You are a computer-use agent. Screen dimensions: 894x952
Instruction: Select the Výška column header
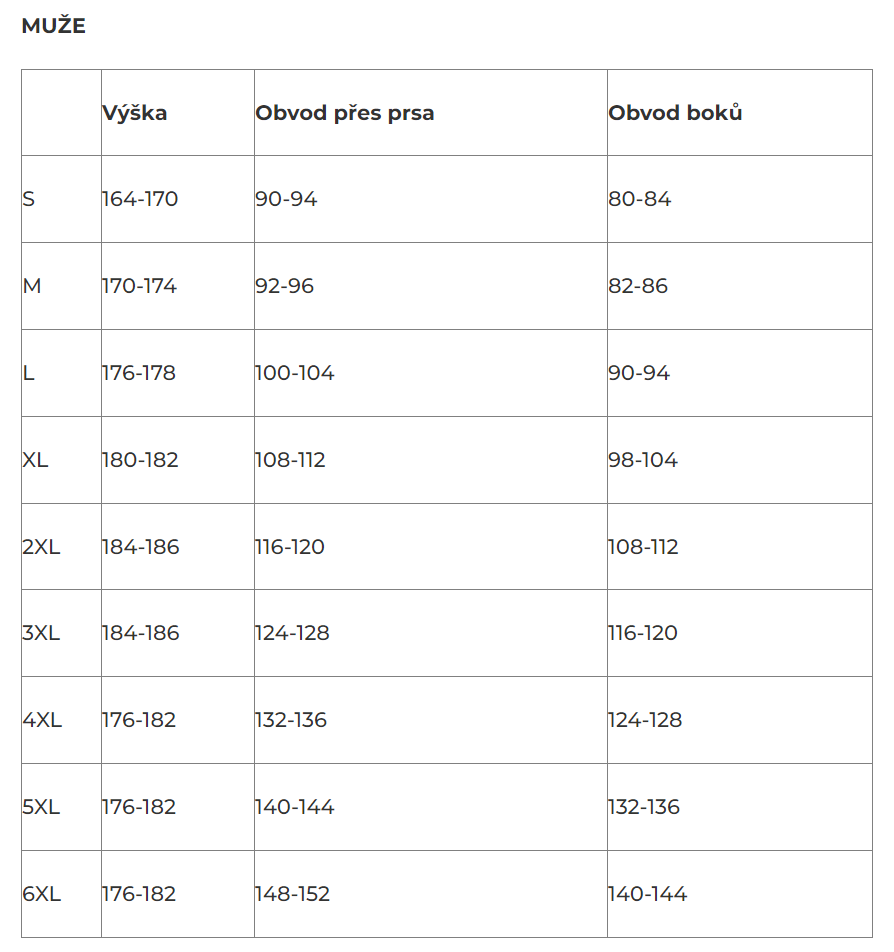point(135,114)
